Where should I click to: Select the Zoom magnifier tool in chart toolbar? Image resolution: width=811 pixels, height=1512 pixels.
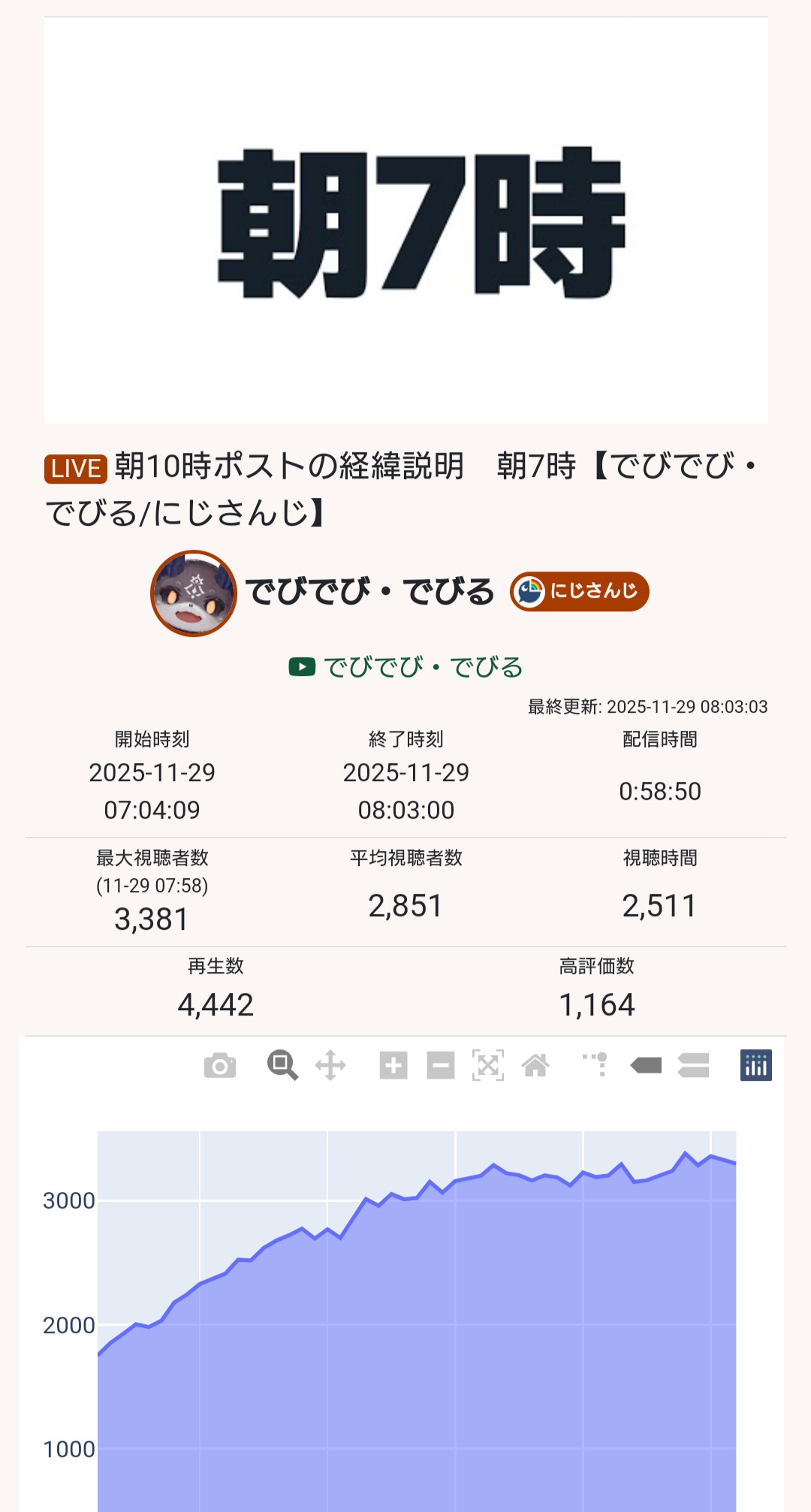pyautogui.click(x=282, y=1065)
